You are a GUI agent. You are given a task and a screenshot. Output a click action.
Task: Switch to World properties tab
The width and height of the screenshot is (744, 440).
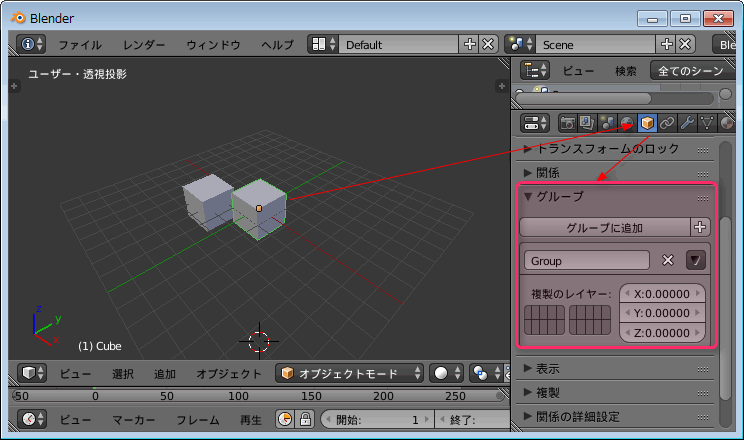point(627,123)
